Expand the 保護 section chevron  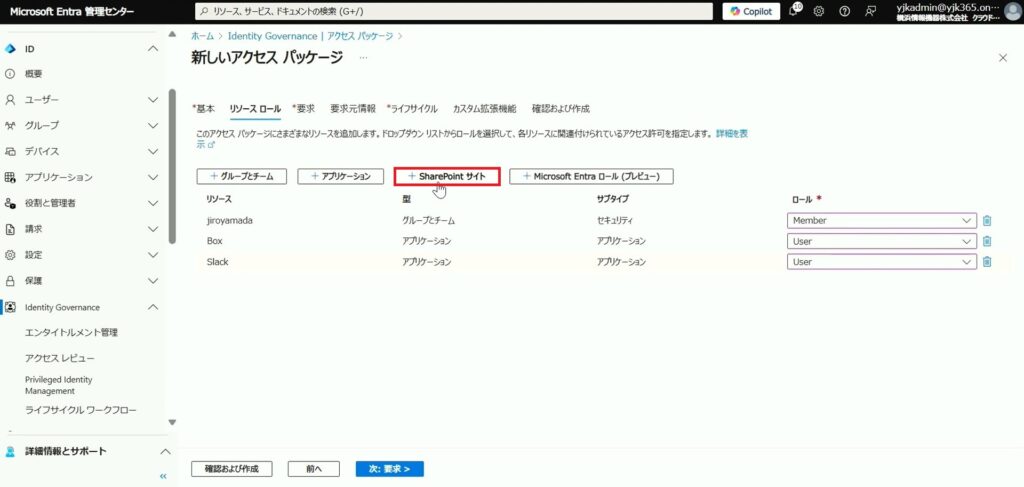point(153,281)
